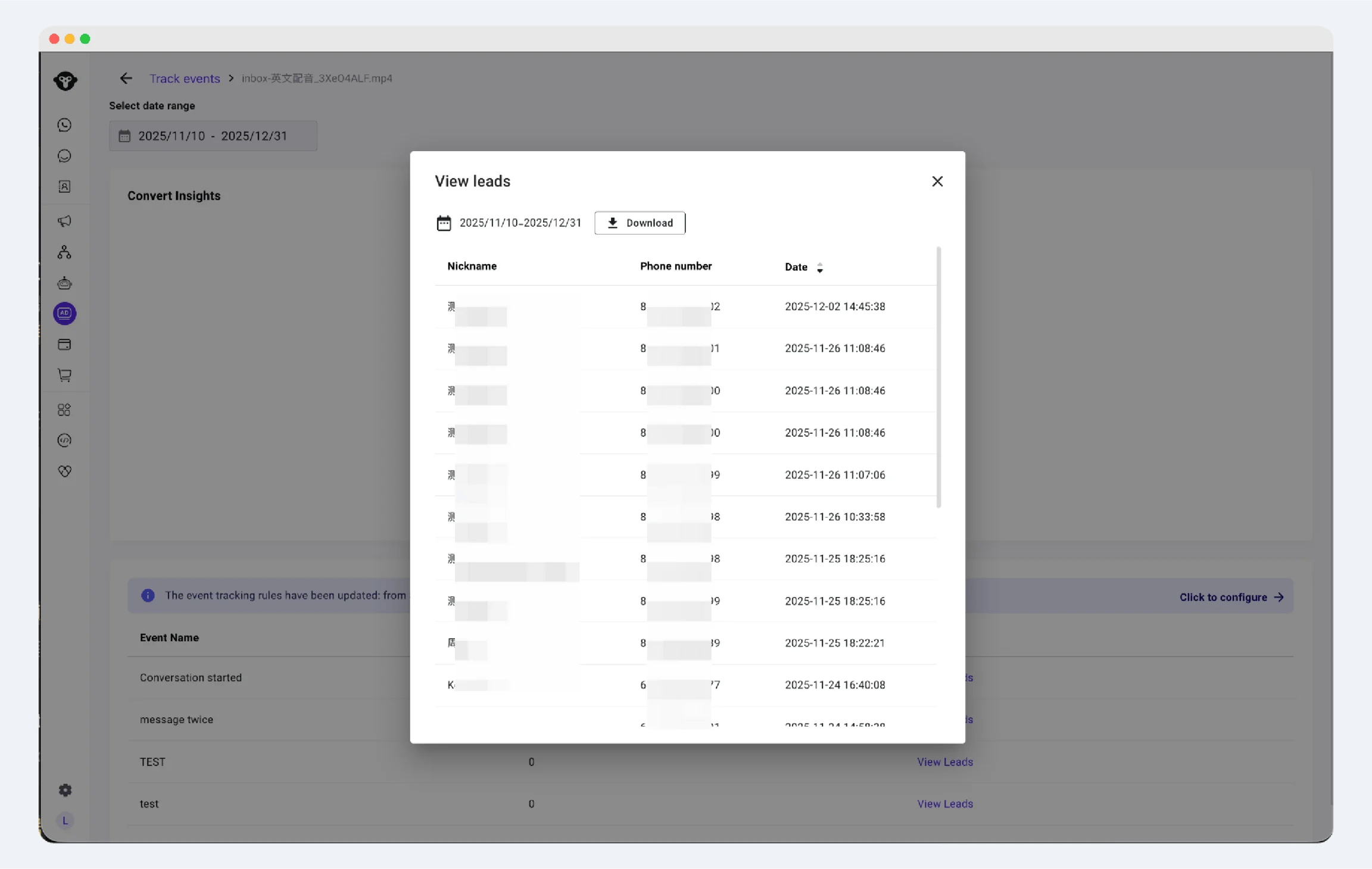This screenshot has width=1372, height=869.
Task: Open the contacts icon in sidebar
Action: [x=64, y=187]
